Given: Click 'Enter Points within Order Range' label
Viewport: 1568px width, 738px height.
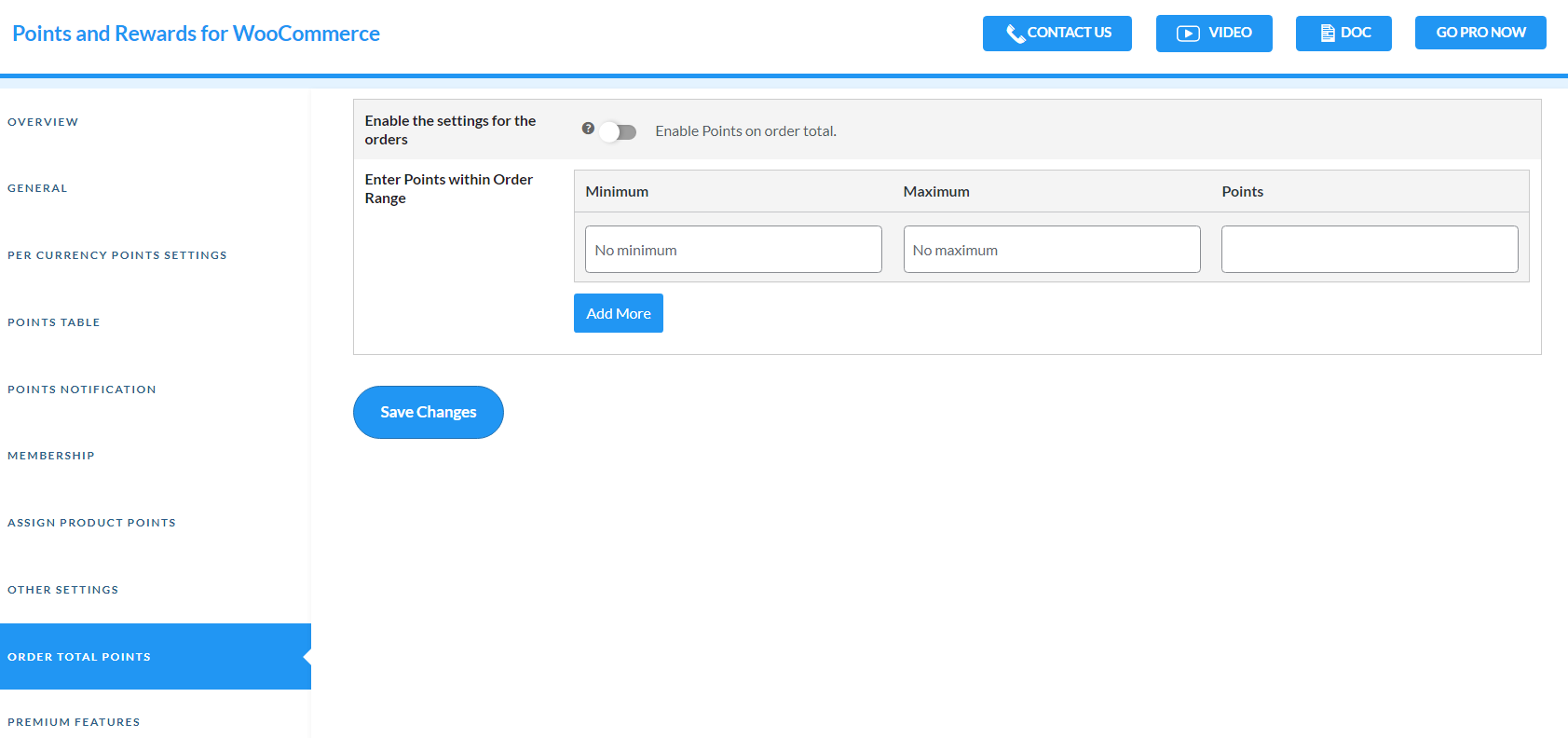Looking at the screenshot, I should click(449, 189).
